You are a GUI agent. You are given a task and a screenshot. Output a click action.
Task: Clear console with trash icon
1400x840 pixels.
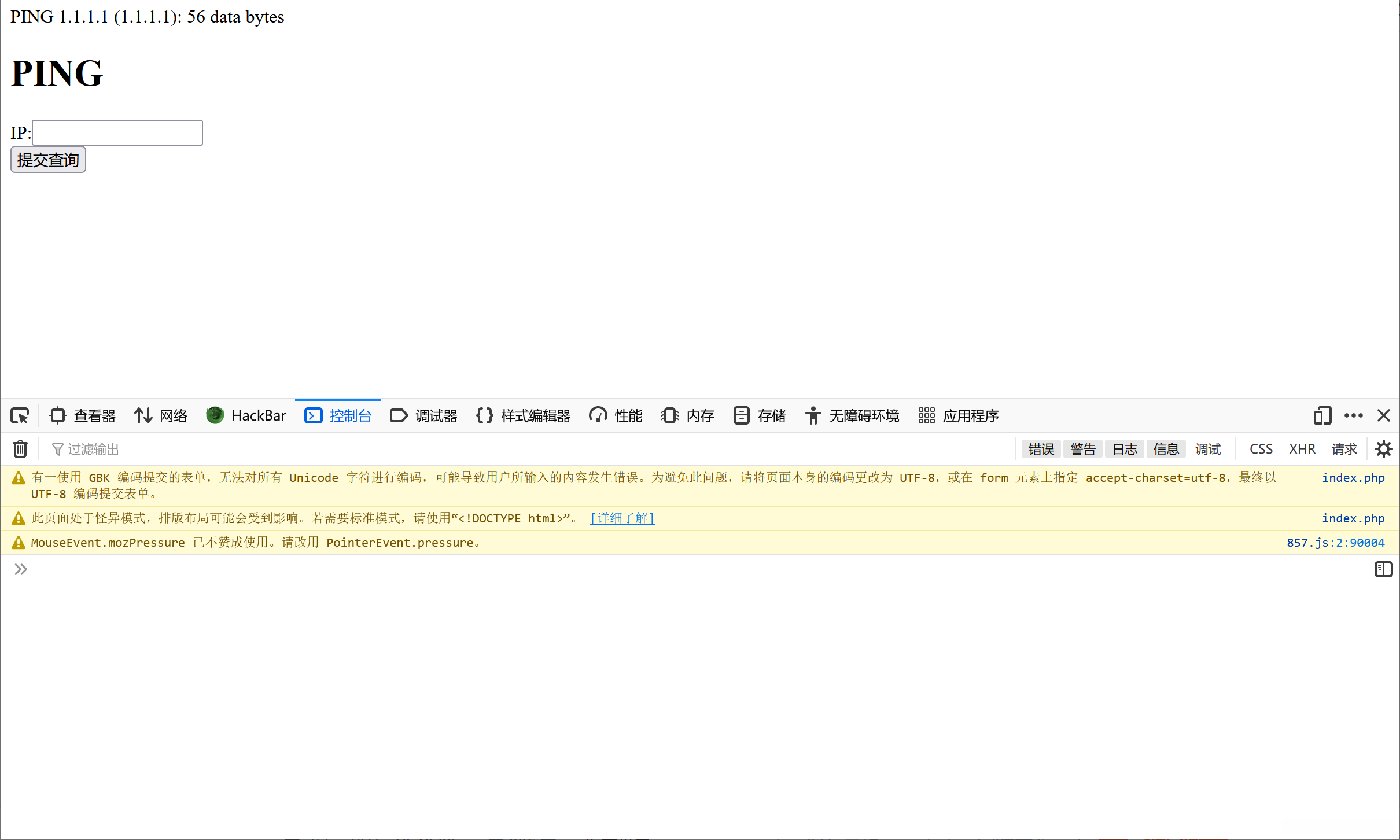(x=20, y=449)
